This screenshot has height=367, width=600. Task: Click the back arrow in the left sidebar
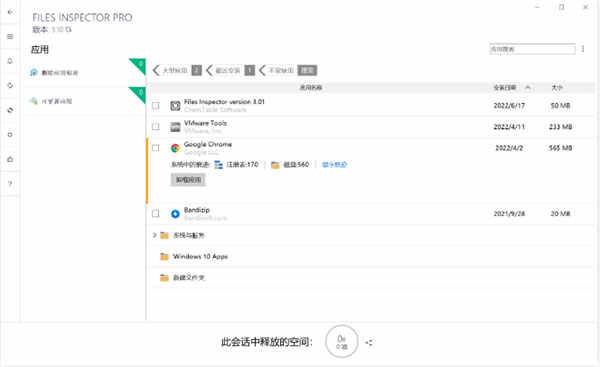10,12
